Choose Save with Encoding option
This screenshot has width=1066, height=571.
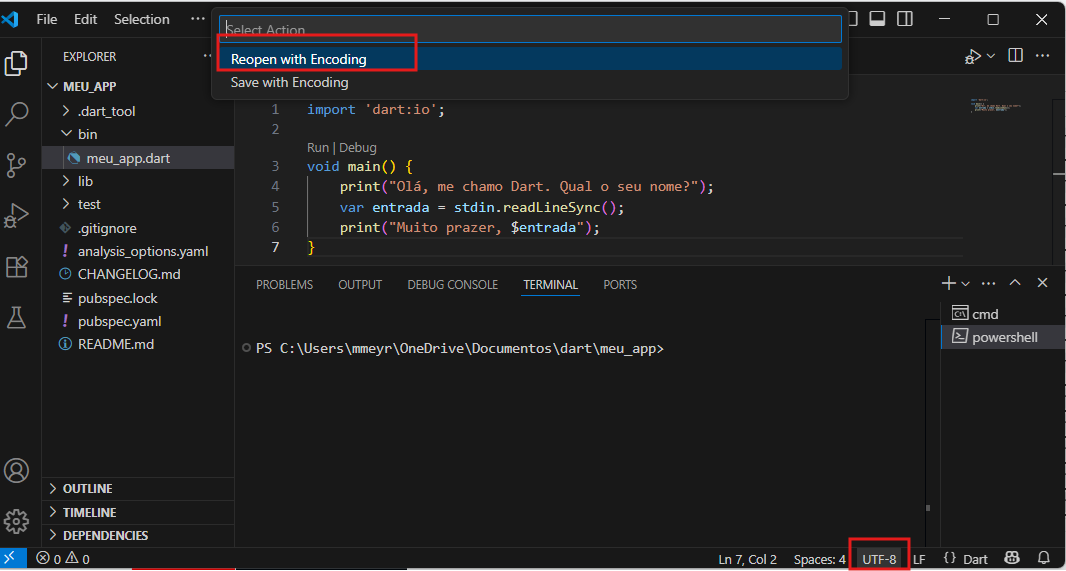531,83
